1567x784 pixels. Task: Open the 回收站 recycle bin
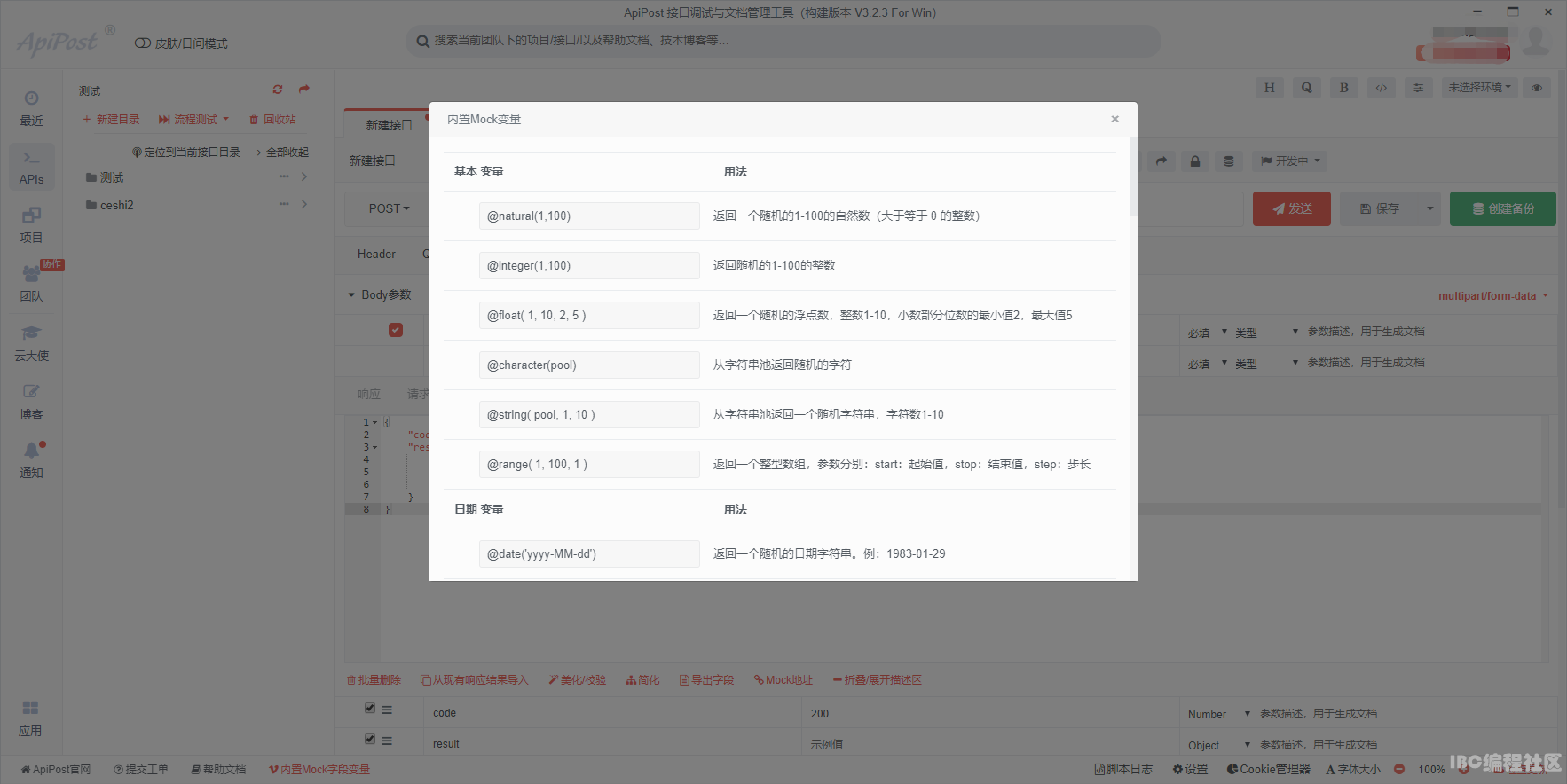click(272, 119)
